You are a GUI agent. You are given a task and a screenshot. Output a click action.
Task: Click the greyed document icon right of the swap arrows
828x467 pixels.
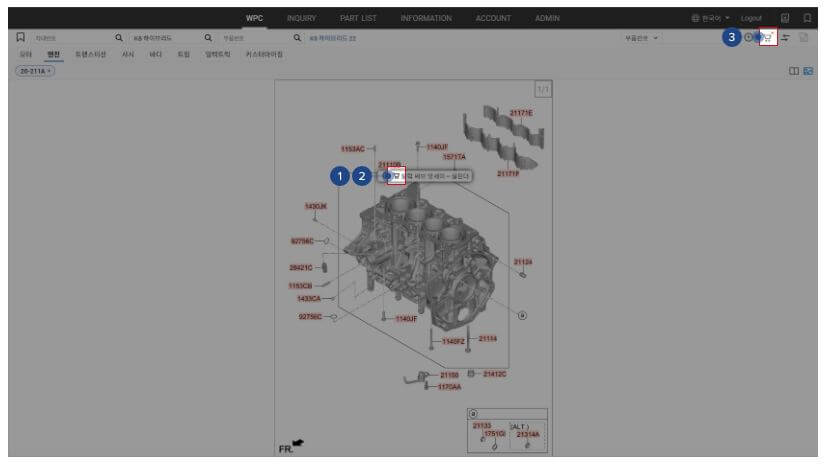(x=803, y=38)
